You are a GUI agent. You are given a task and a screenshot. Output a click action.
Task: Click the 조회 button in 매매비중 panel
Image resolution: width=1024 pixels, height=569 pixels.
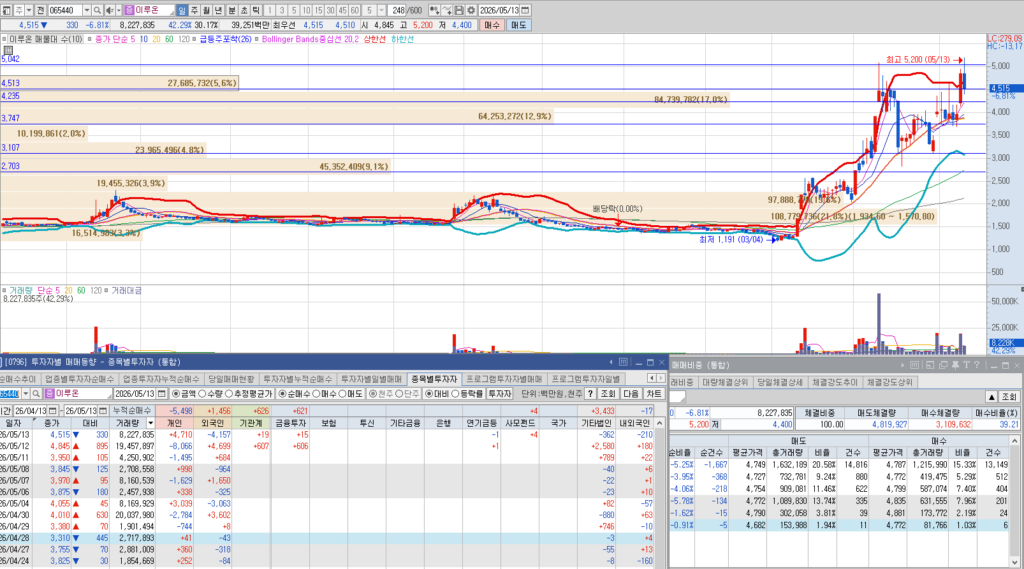(x=1009, y=397)
